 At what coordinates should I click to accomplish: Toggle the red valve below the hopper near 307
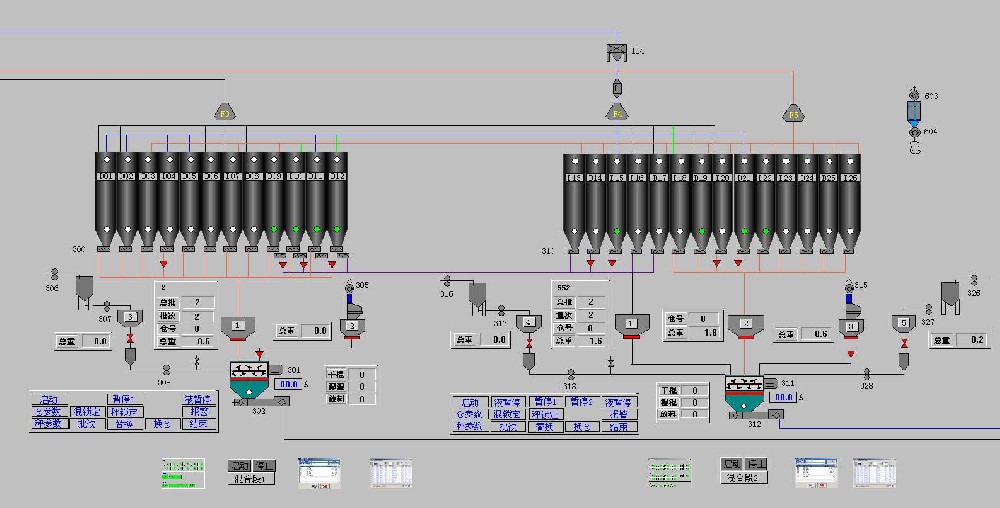129,354
